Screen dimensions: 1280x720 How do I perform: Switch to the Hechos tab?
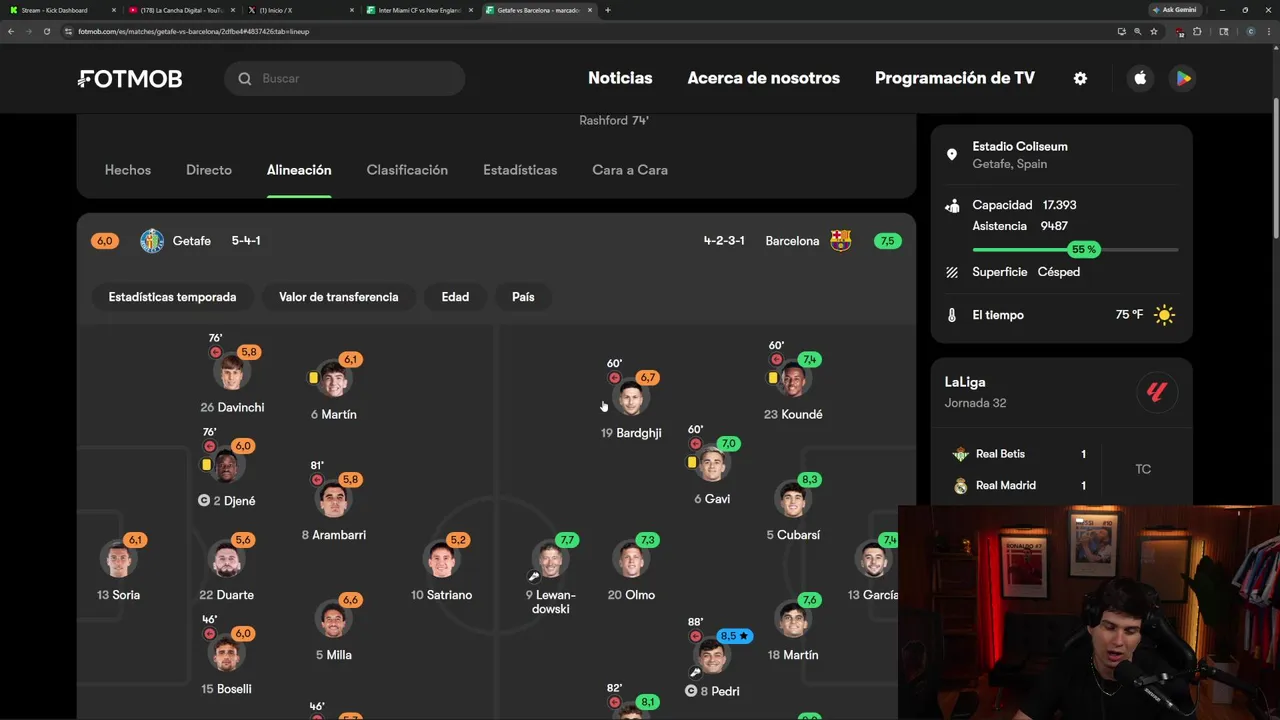coord(128,170)
